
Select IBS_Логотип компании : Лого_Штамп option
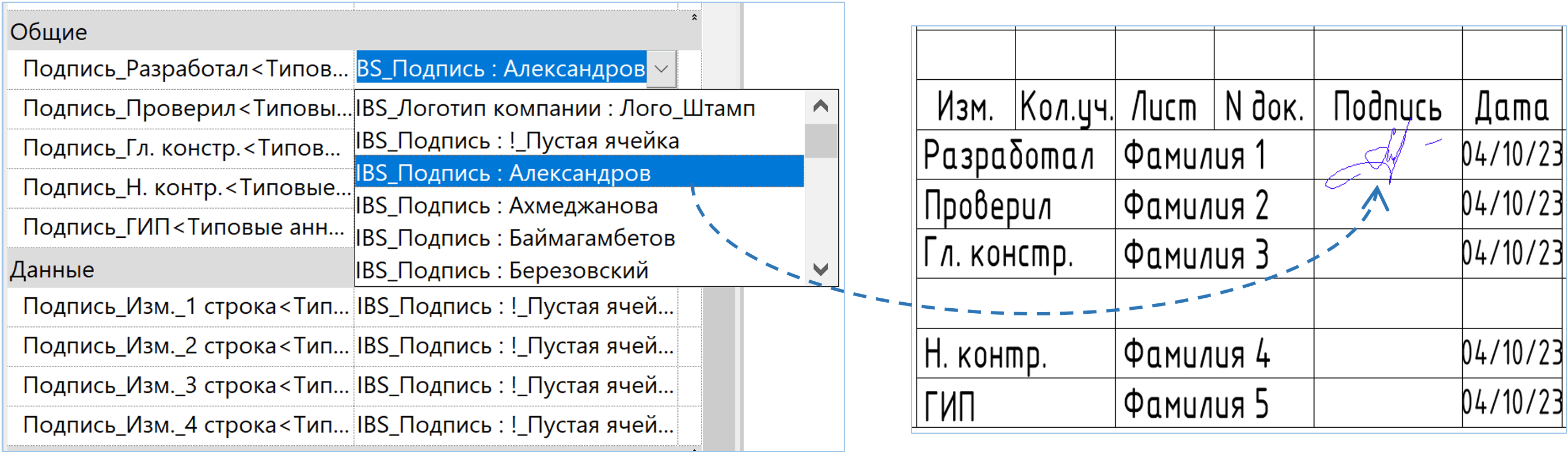tap(579, 108)
